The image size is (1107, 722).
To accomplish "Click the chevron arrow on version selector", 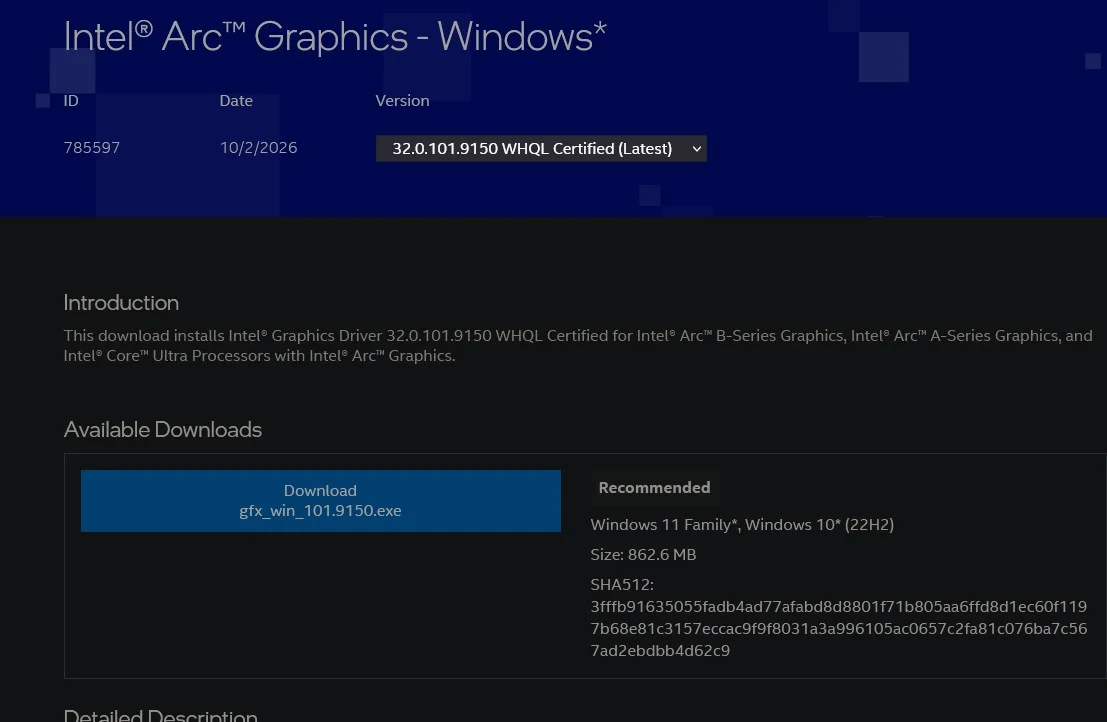I will [x=696, y=149].
